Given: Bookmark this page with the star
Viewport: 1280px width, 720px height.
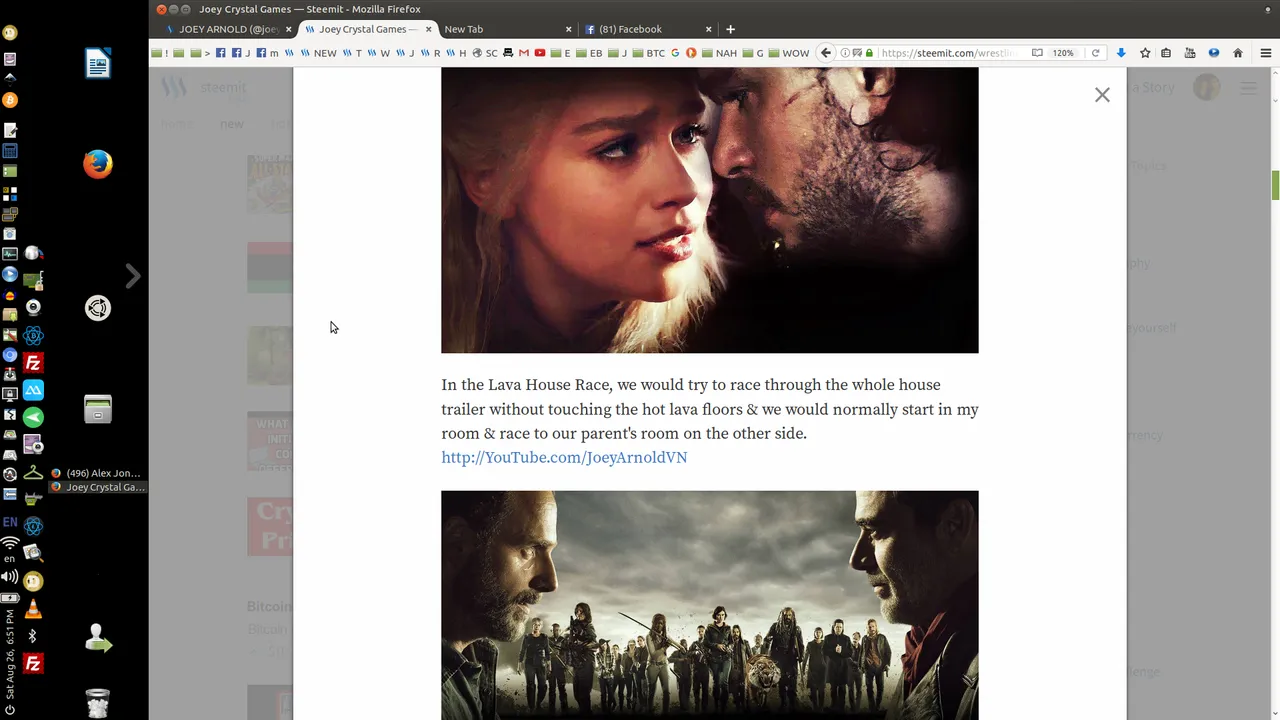Looking at the screenshot, I should coord(1145,53).
